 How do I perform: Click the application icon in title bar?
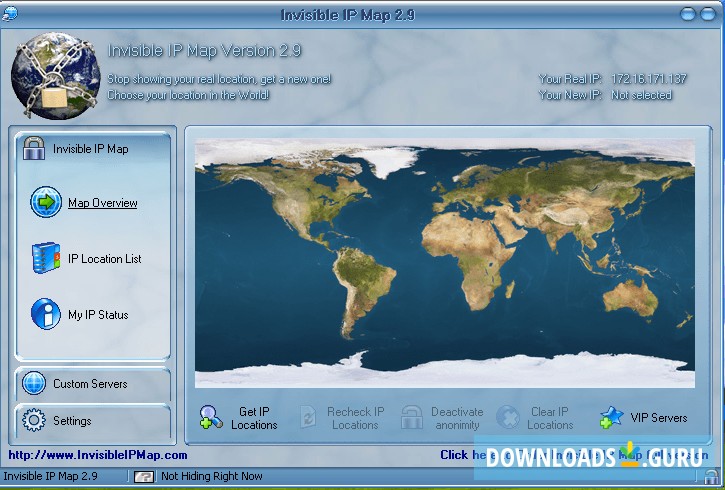click(x=10, y=14)
